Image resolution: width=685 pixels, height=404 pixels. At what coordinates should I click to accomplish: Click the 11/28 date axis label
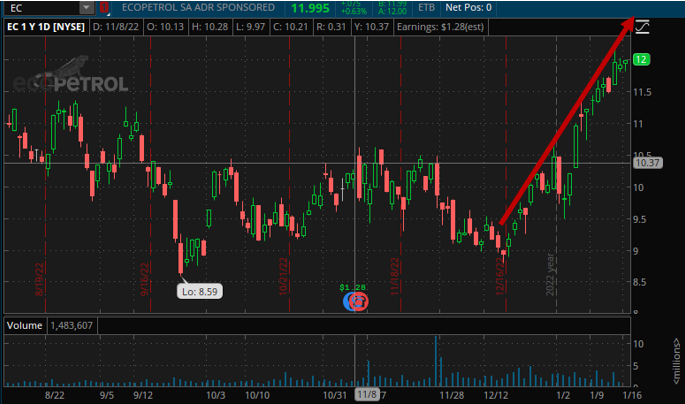tap(452, 395)
